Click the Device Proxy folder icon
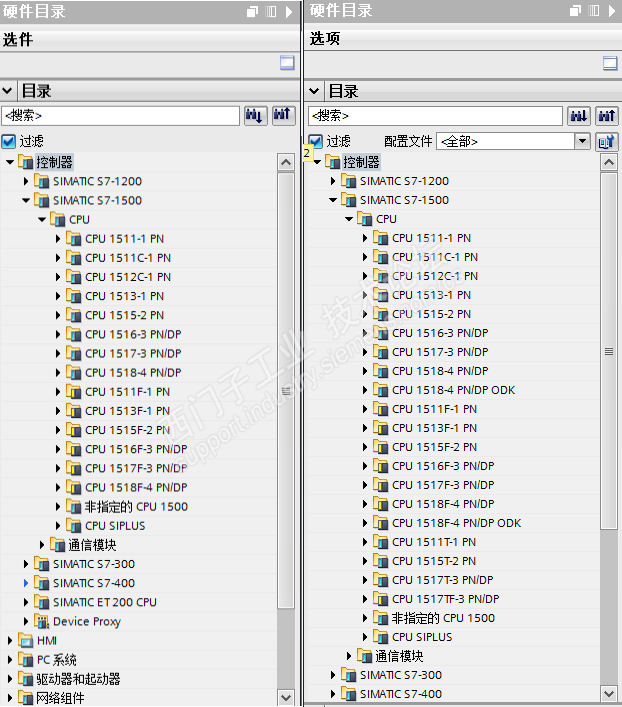The image size is (622, 707). point(41,621)
